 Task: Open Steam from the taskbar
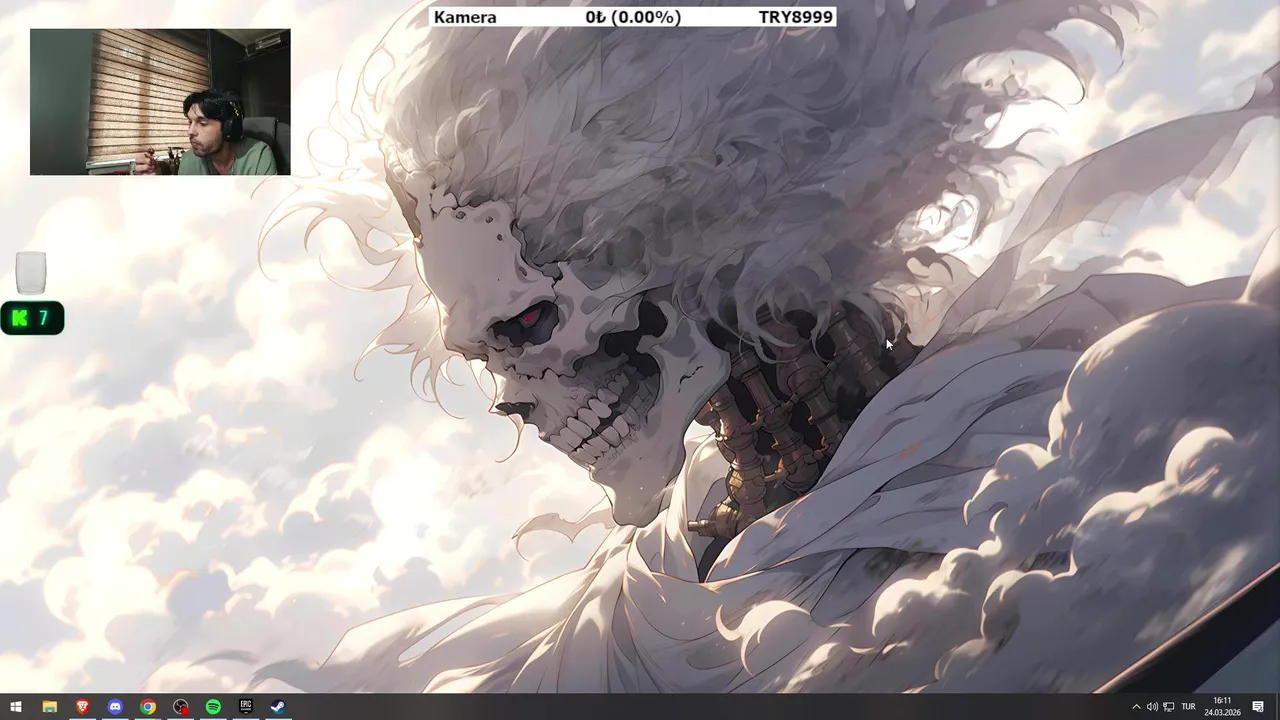click(279, 707)
